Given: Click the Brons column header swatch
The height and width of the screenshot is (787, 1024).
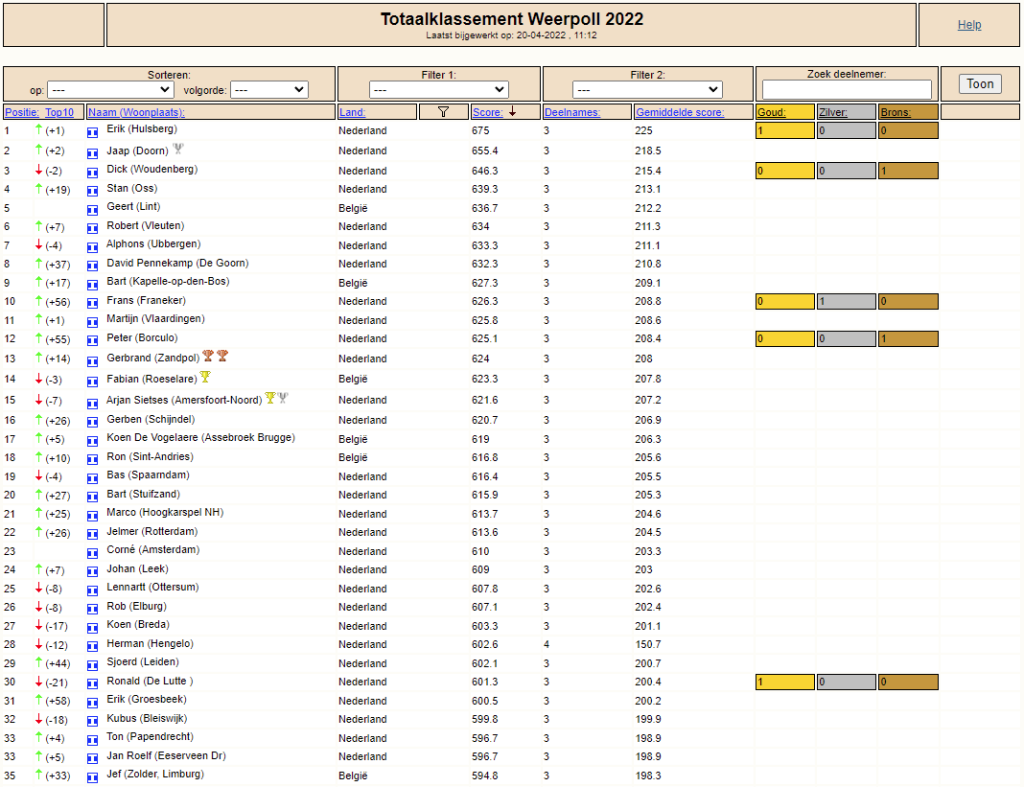Looking at the screenshot, I should click(908, 112).
